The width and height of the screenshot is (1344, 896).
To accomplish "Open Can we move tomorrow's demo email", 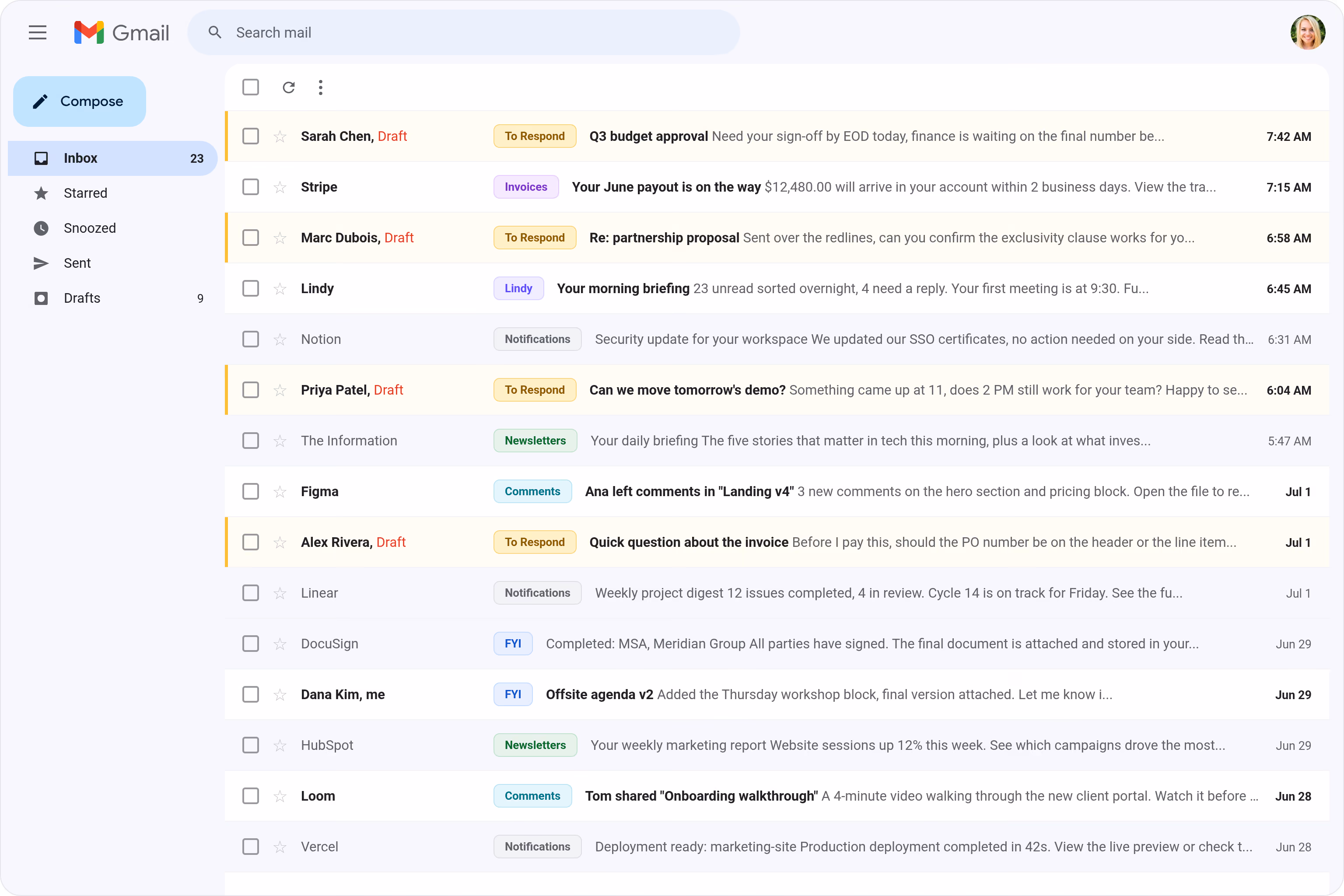I will coord(777,390).
